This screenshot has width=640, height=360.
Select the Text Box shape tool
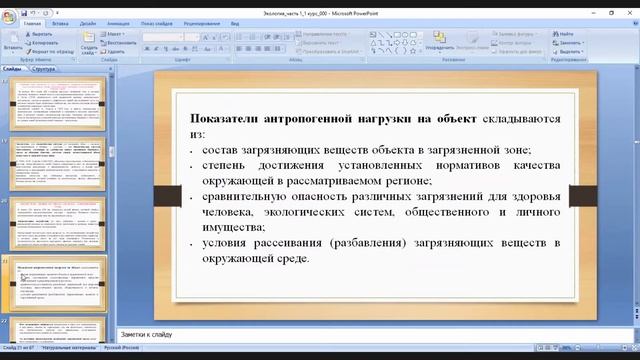coord(373,35)
